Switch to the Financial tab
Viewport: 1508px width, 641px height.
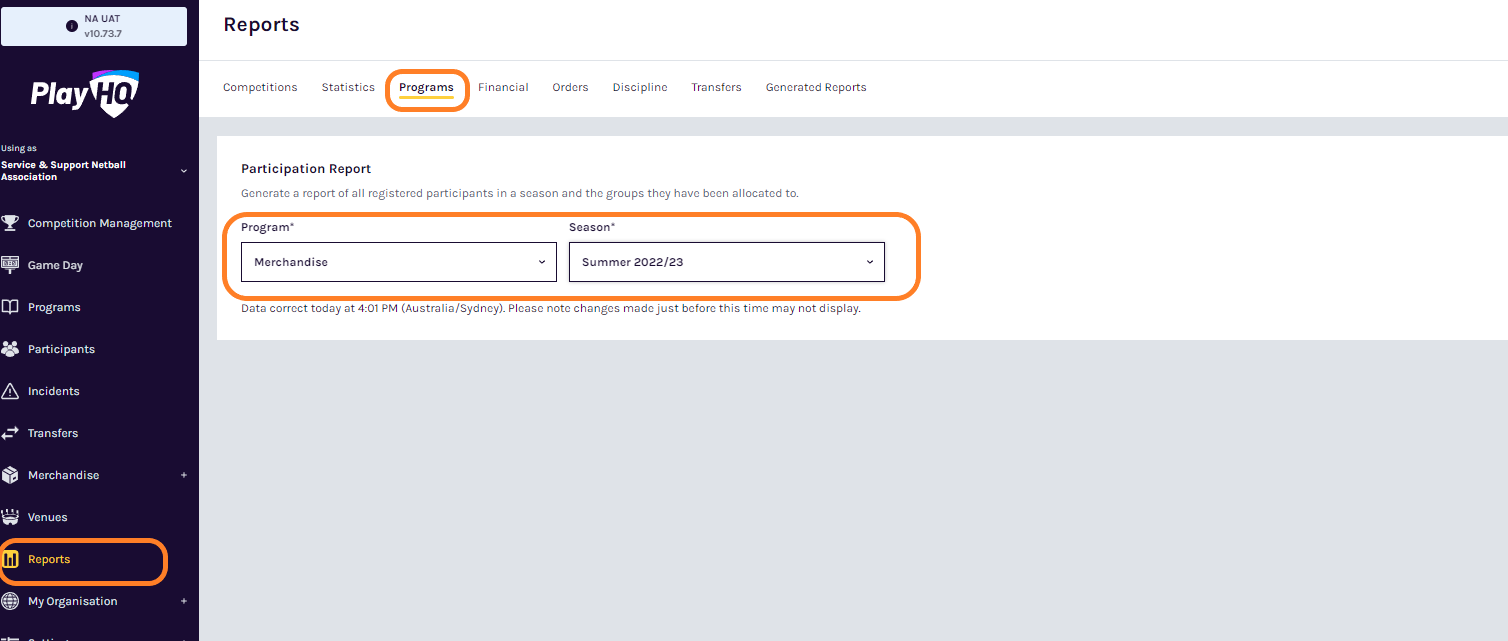503,87
